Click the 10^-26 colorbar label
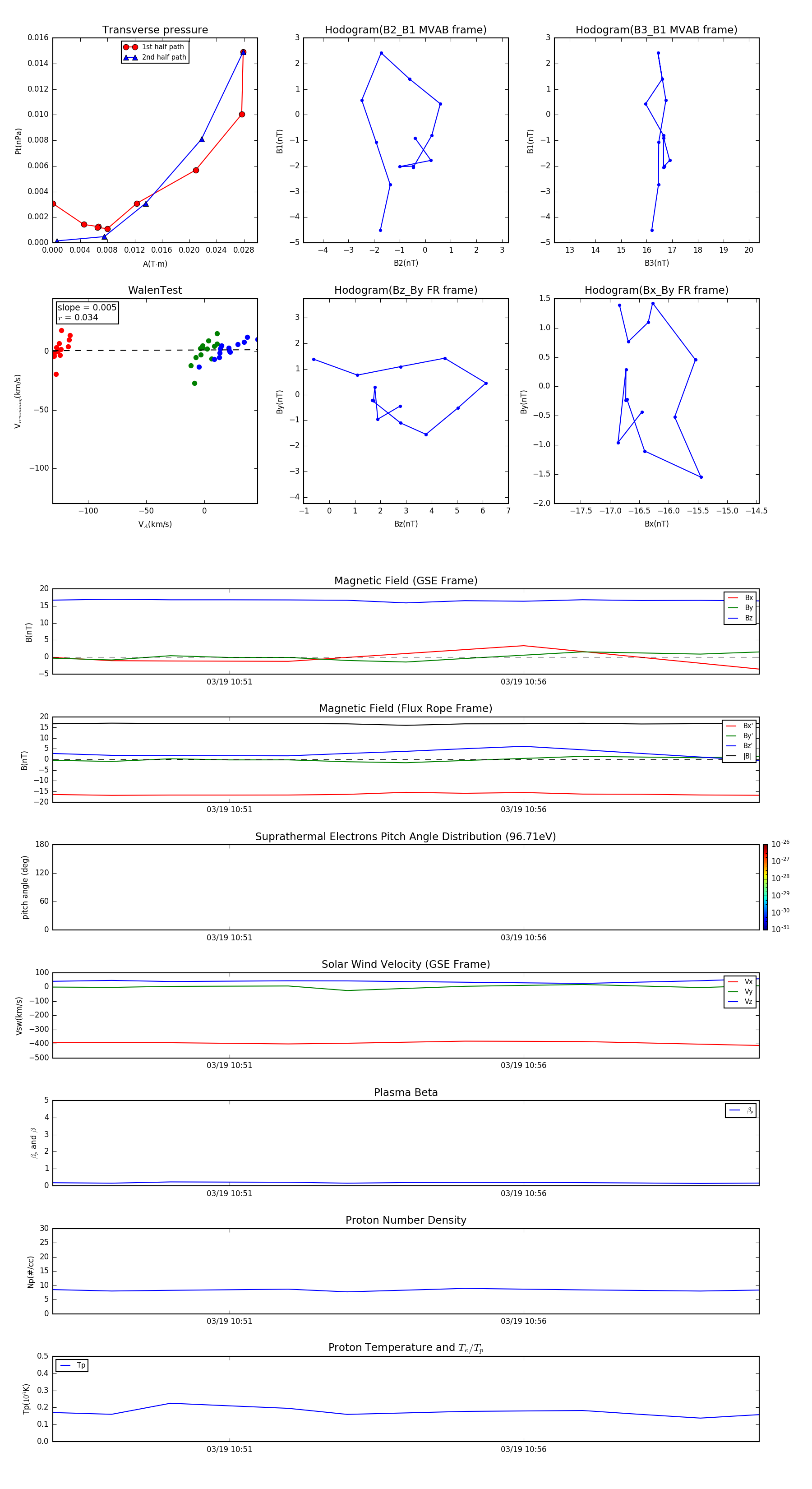 pyautogui.click(x=780, y=844)
